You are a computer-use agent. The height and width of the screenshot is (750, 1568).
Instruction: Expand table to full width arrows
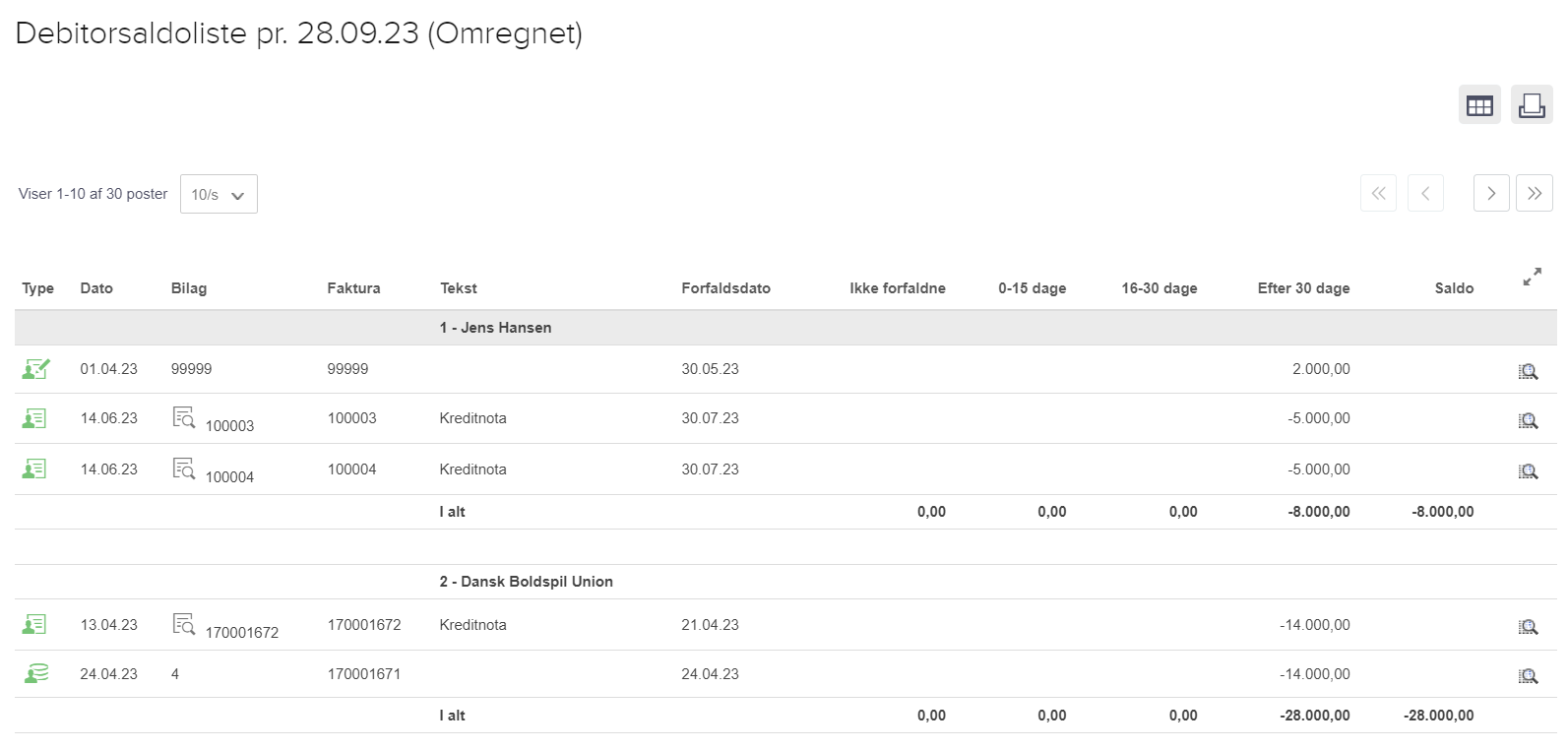coord(1532,278)
